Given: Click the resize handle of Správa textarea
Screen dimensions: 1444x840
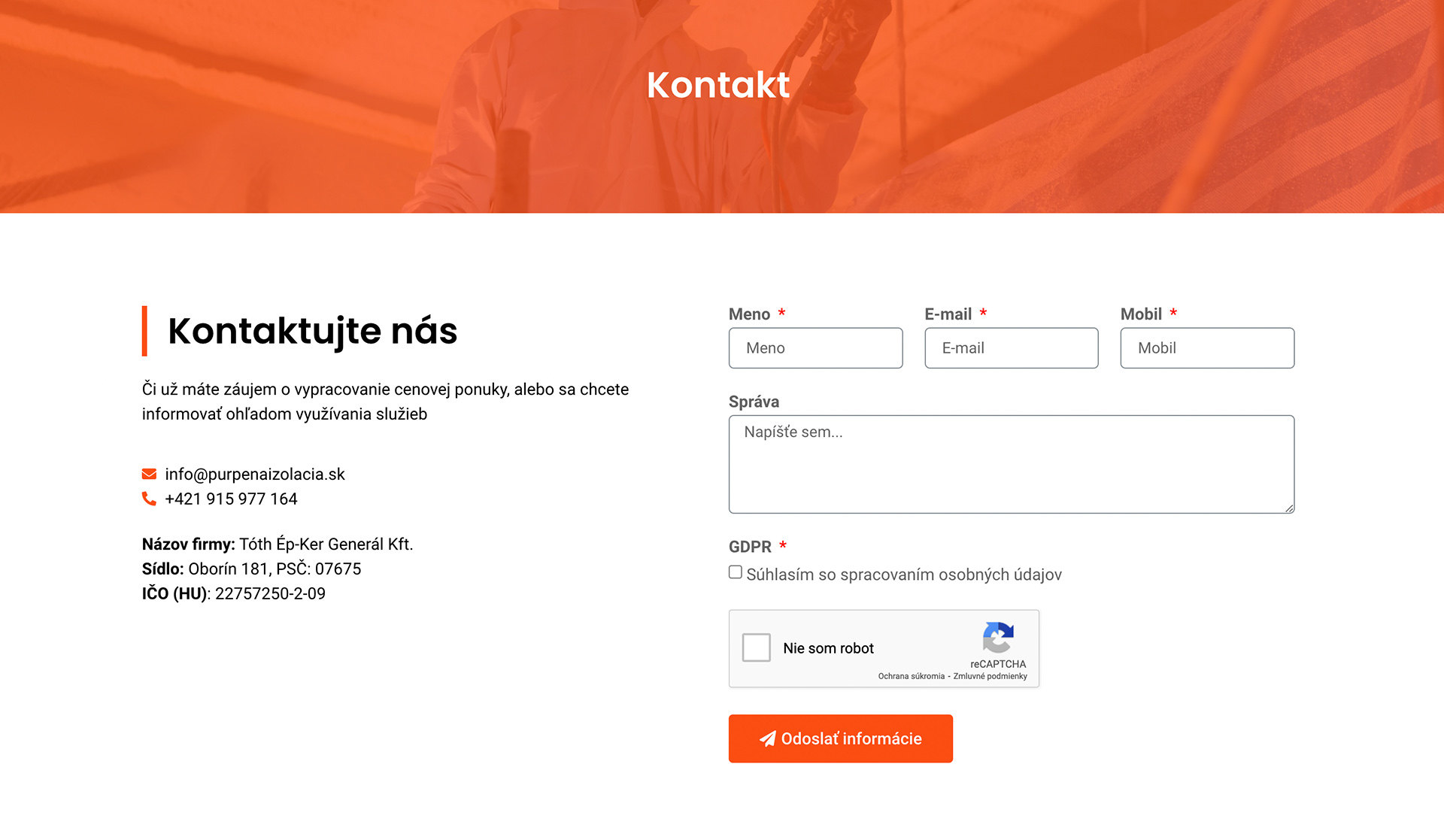Looking at the screenshot, I should (1289, 508).
